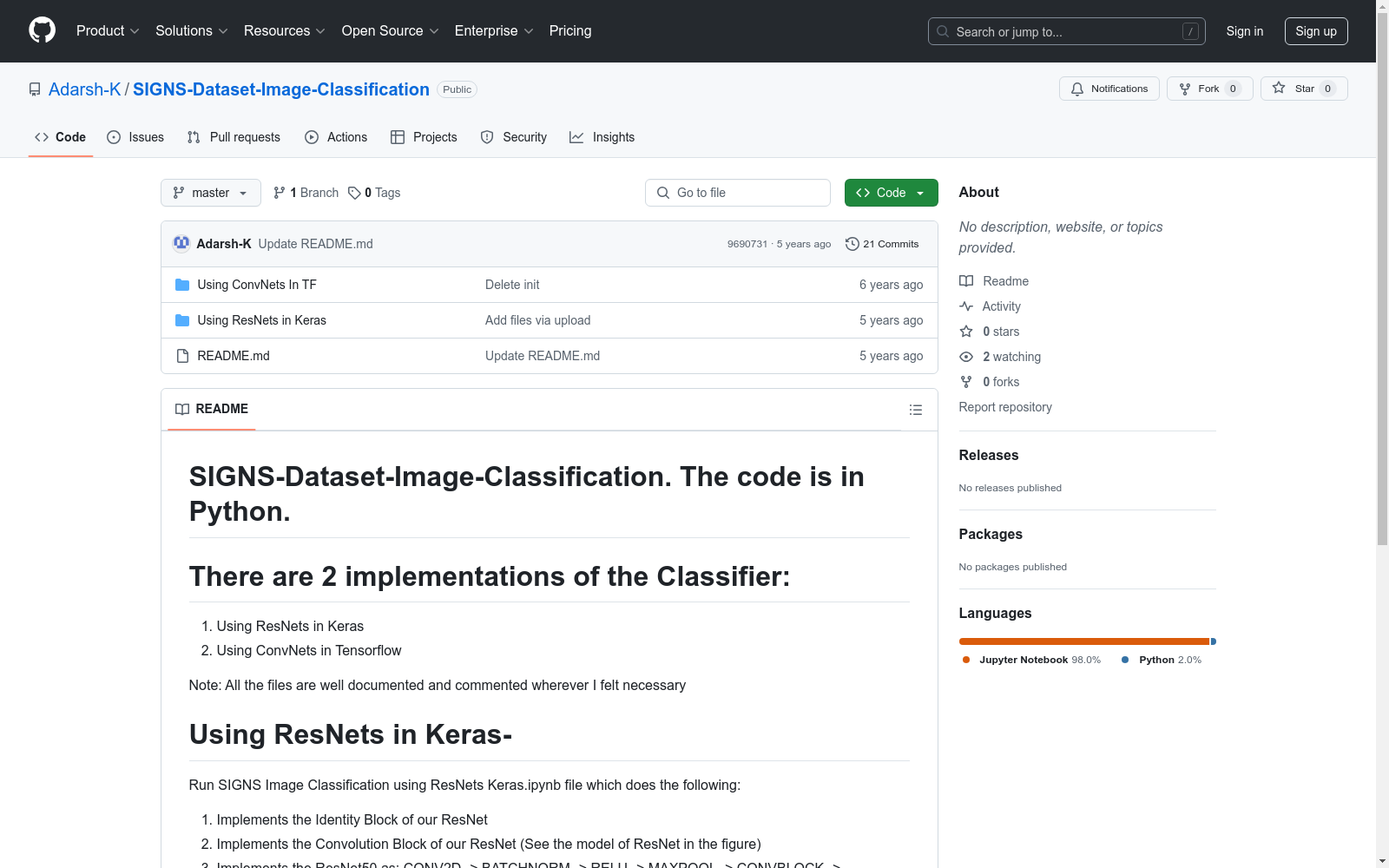Click the slash shortcut key icon in search
1389x868 pixels.
coord(1190,31)
